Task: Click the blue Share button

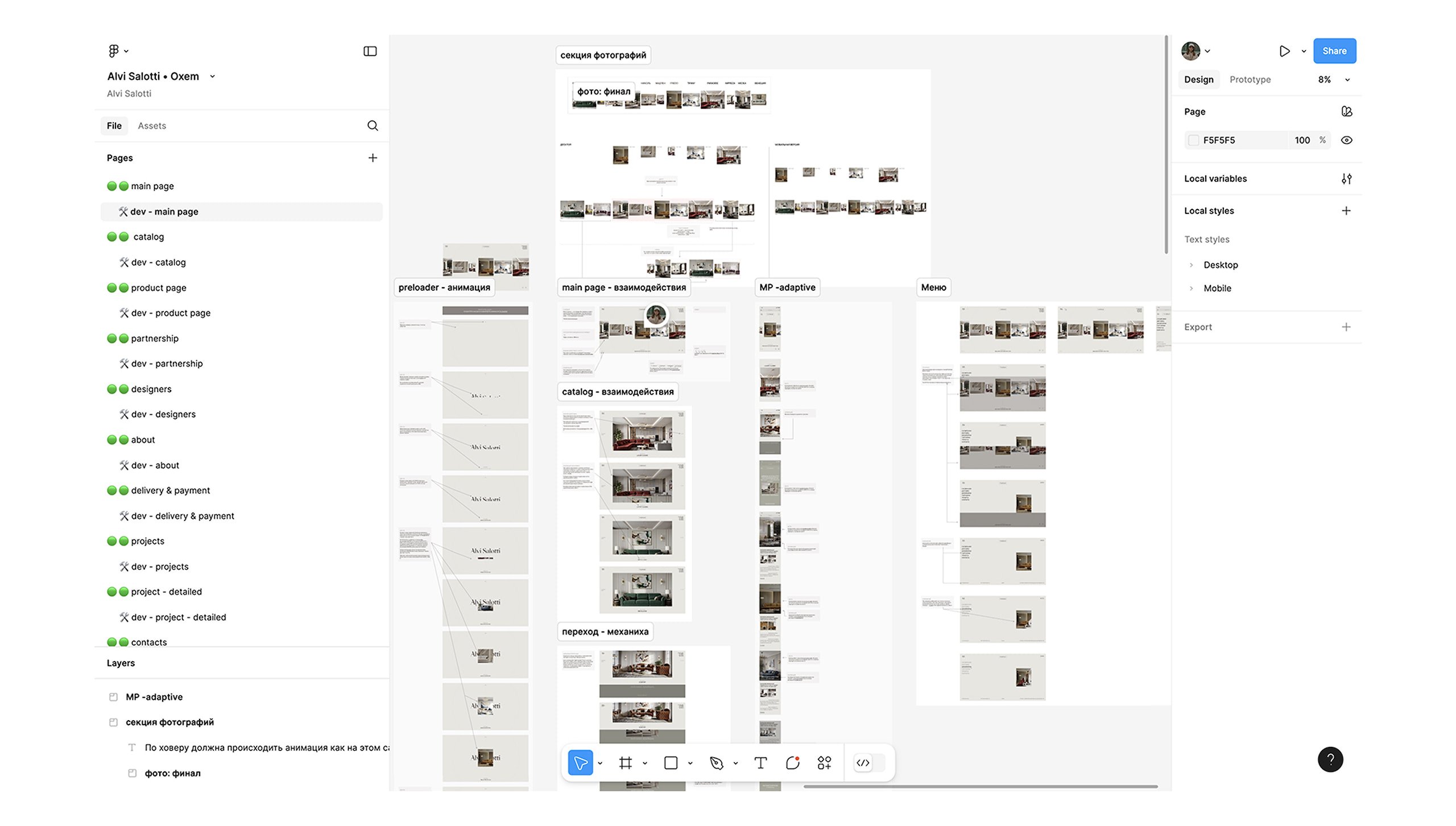Action: 1334,51
